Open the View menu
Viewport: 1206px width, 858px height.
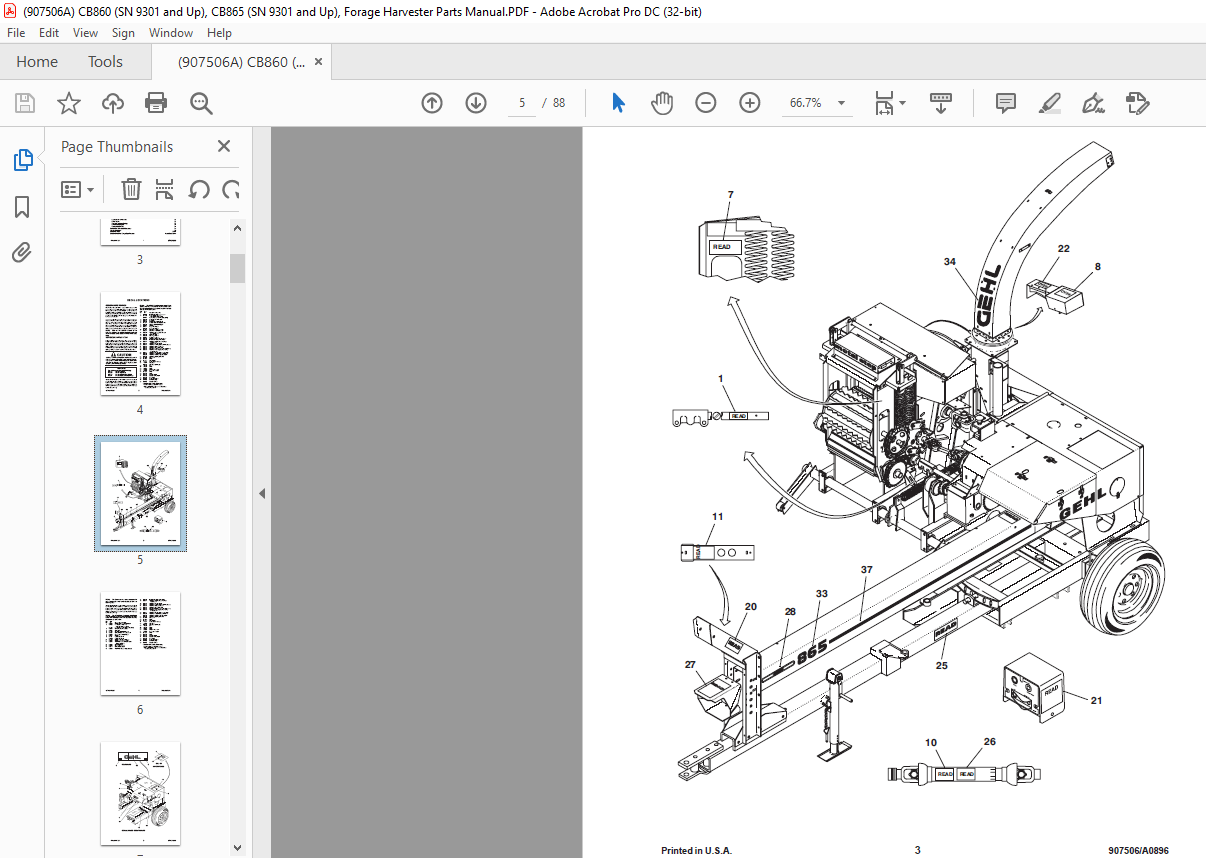click(86, 33)
